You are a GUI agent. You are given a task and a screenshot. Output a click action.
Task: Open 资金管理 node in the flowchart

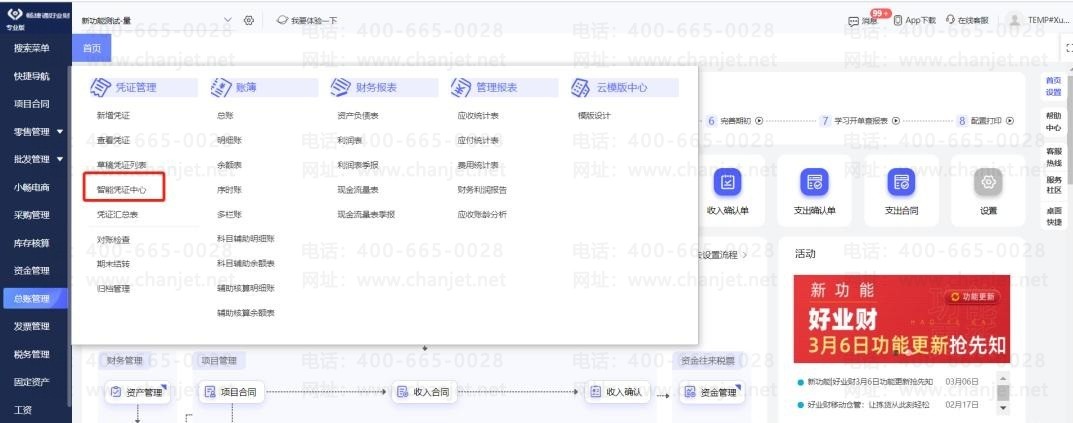711,392
